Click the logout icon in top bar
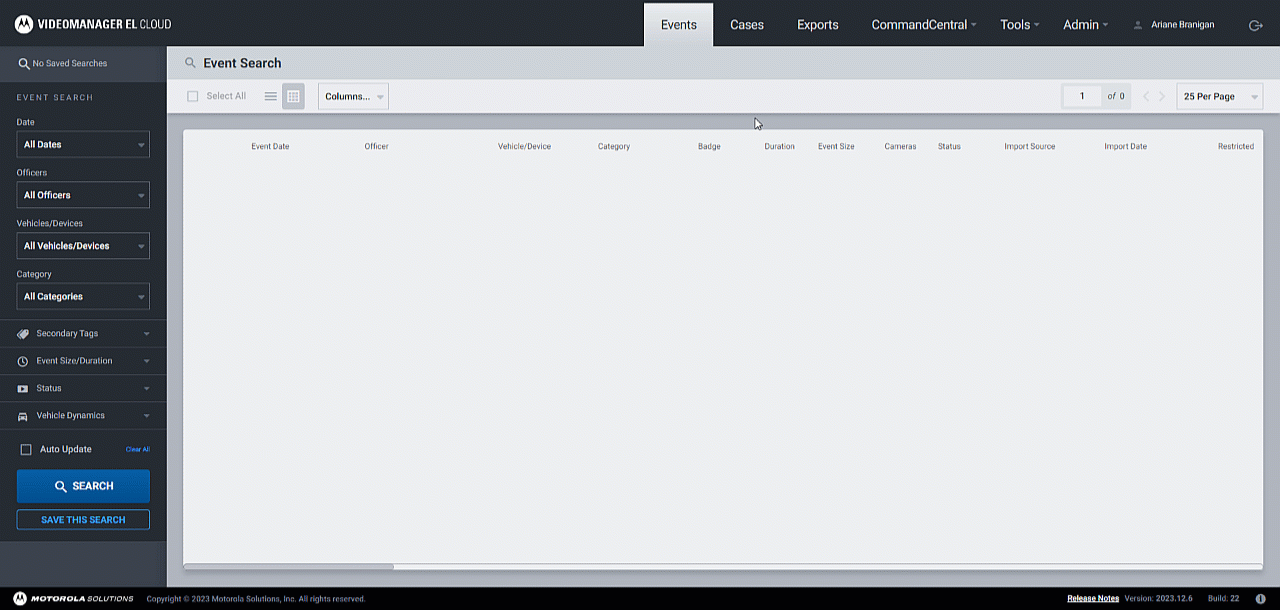This screenshot has height=610, width=1280. (1256, 25)
